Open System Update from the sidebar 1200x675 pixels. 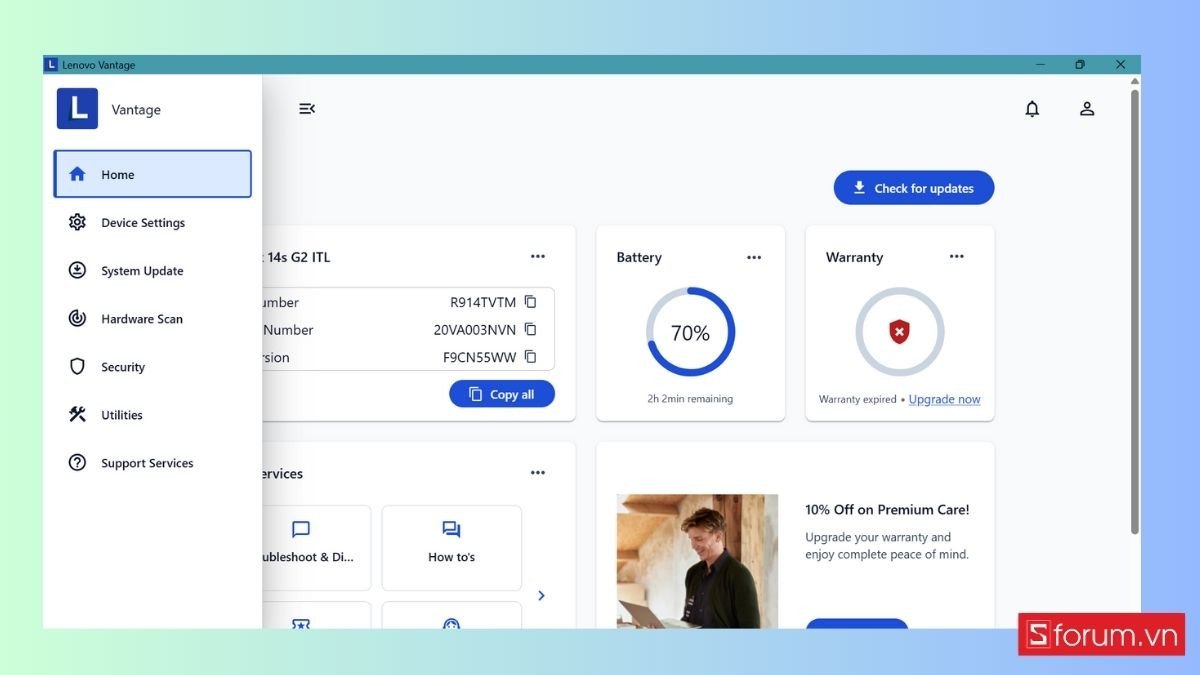(x=142, y=271)
